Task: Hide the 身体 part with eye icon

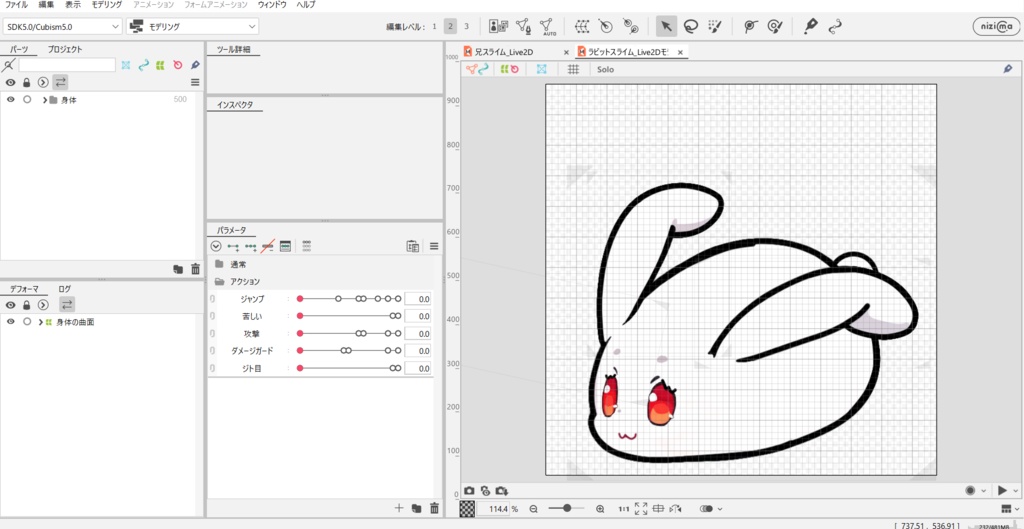Action: pyautogui.click(x=10, y=100)
